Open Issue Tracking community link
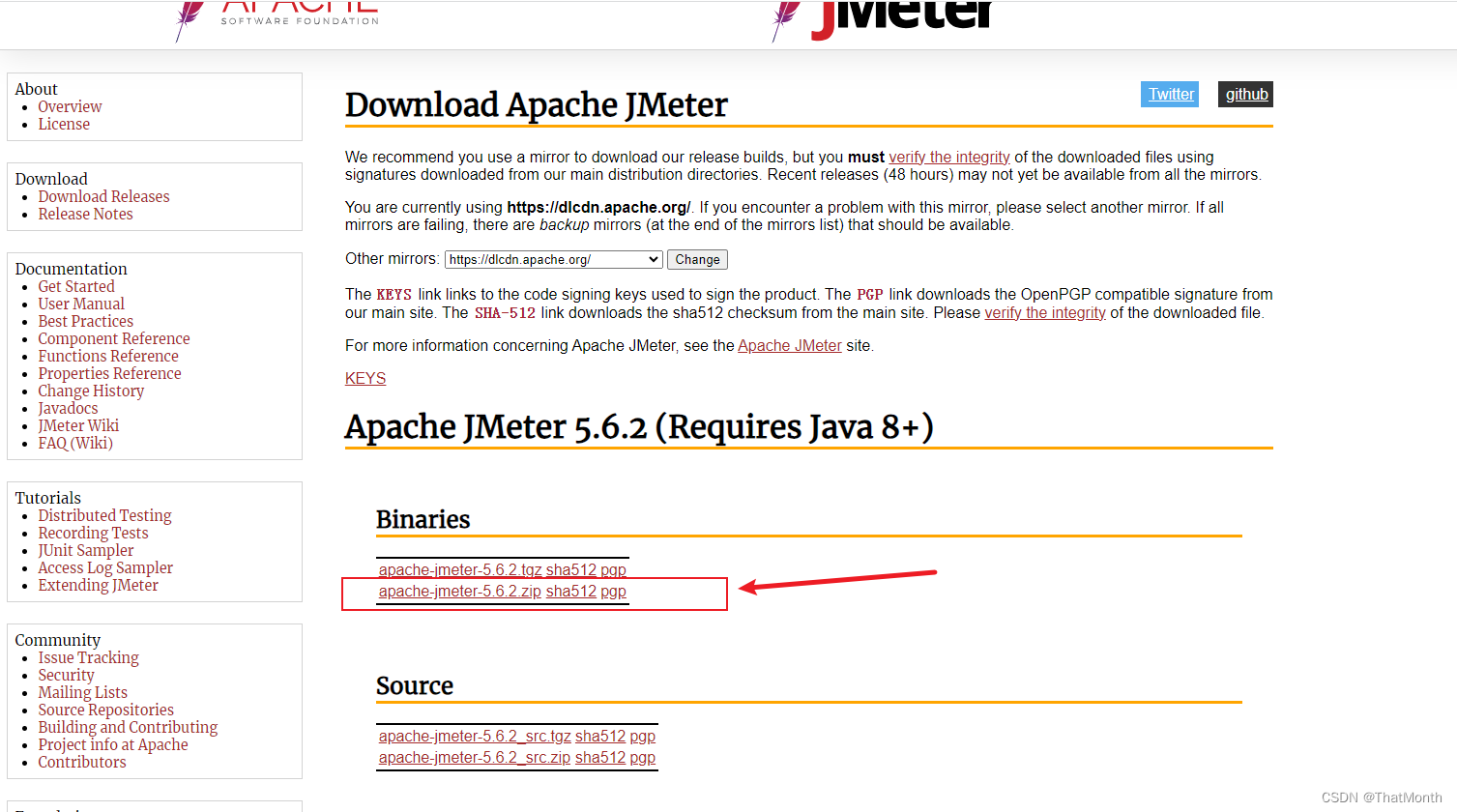The height and width of the screenshot is (812, 1457). point(88,657)
